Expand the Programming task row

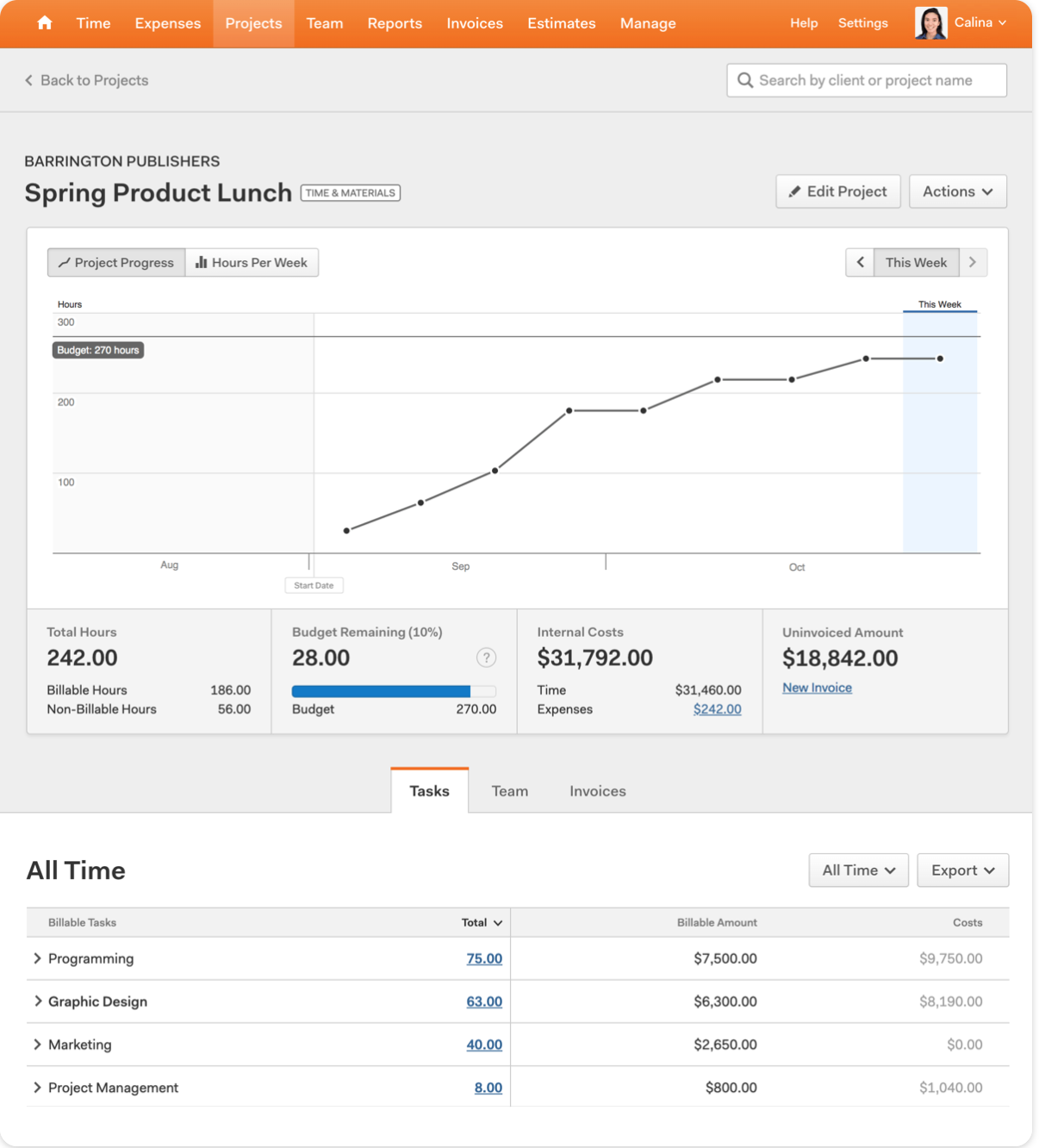37,958
